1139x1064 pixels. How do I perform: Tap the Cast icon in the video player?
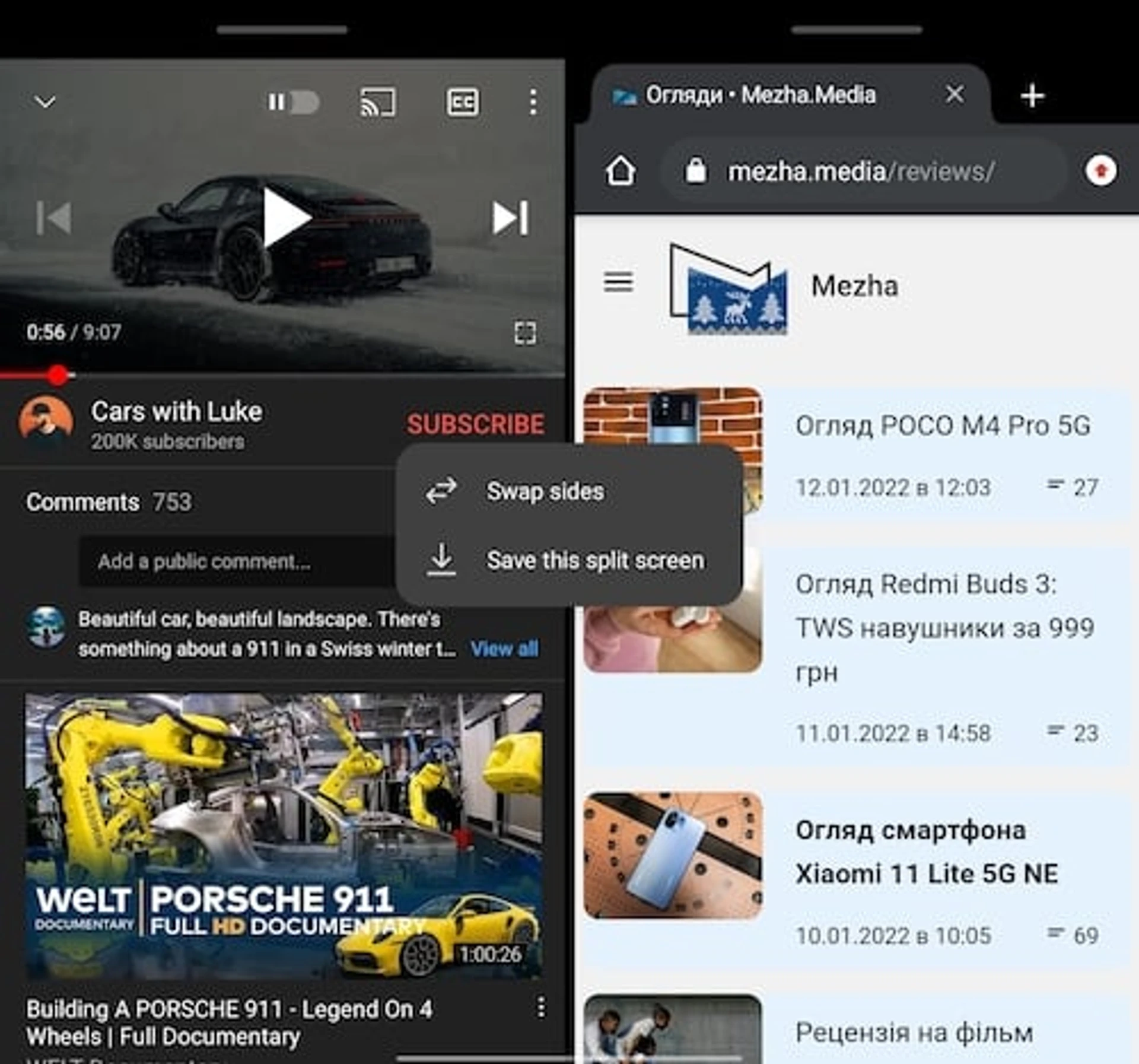pos(378,102)
